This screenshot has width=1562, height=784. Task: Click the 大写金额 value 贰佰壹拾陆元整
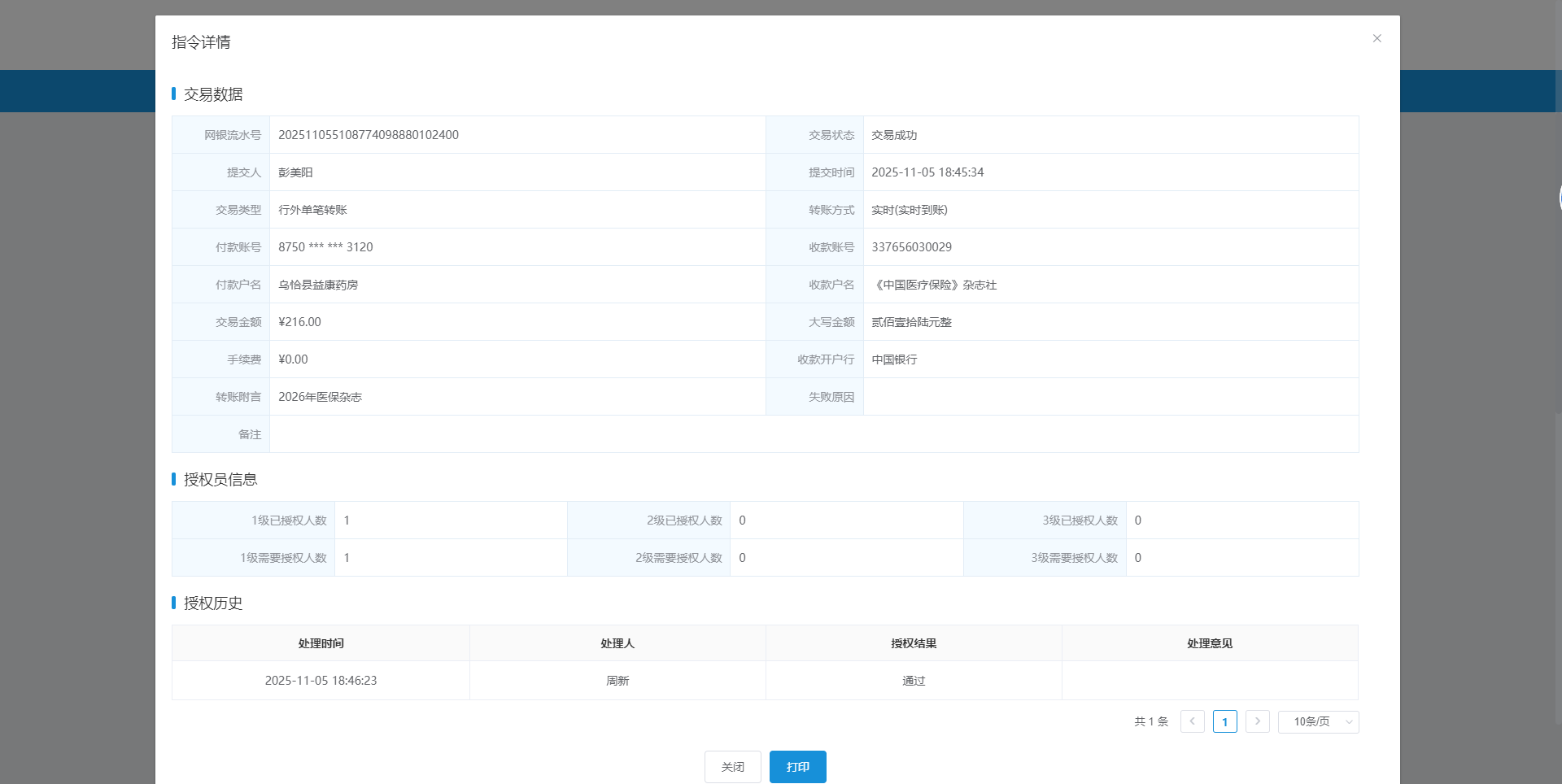(x=911, y=322)
